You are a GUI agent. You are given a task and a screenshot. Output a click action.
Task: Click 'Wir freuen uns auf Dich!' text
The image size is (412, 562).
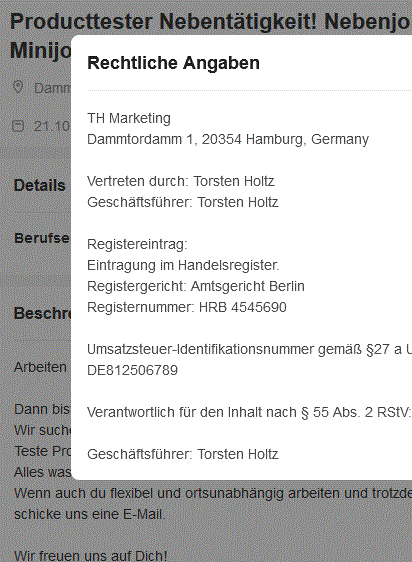tap(91, 556)
